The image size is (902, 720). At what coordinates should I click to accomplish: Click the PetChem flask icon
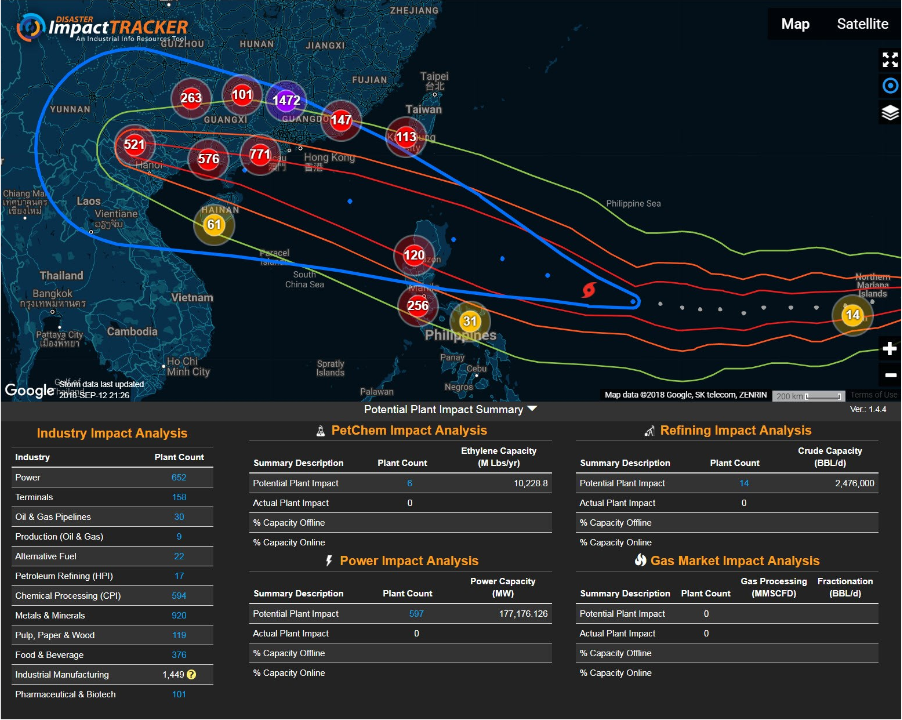coord(321,431)
